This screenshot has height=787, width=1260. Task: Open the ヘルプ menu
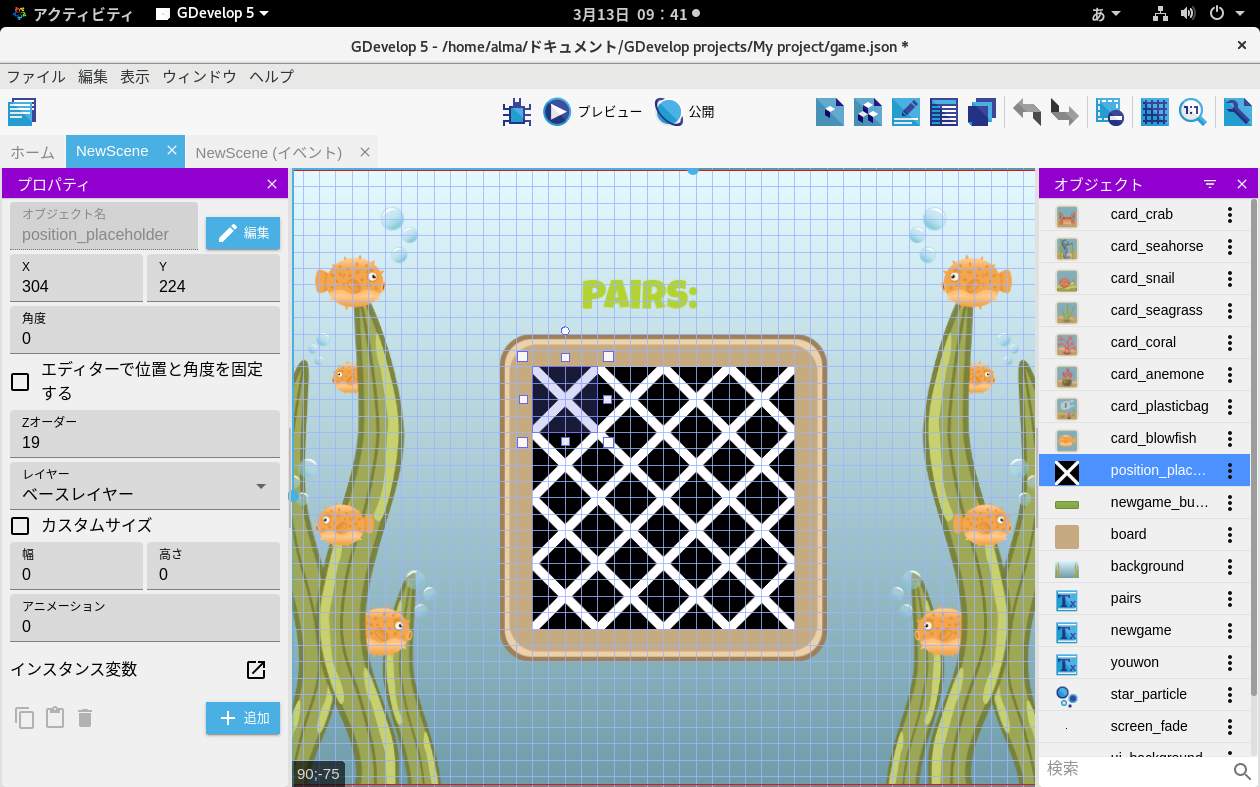coord(272,77)
